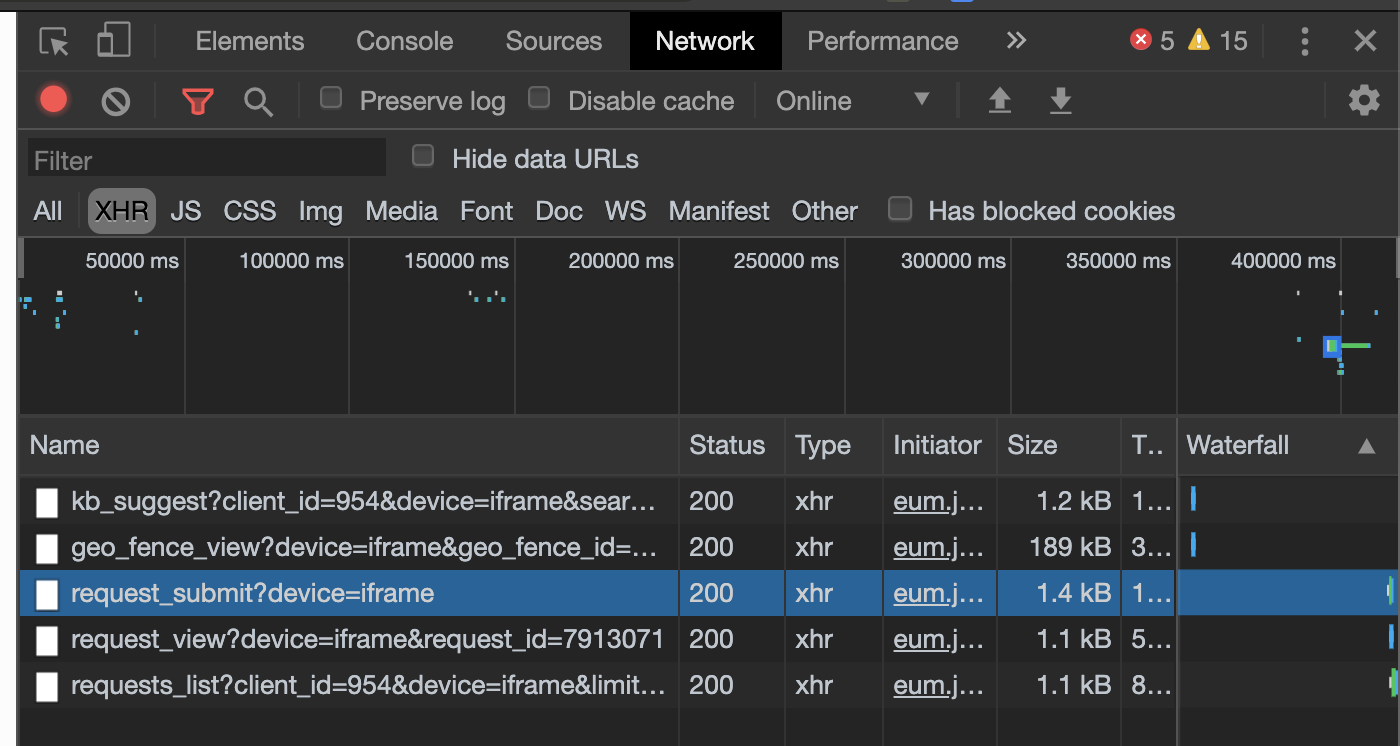1400x746 pixels.
Task: Stop recording network log
Action: click(54, 100)
